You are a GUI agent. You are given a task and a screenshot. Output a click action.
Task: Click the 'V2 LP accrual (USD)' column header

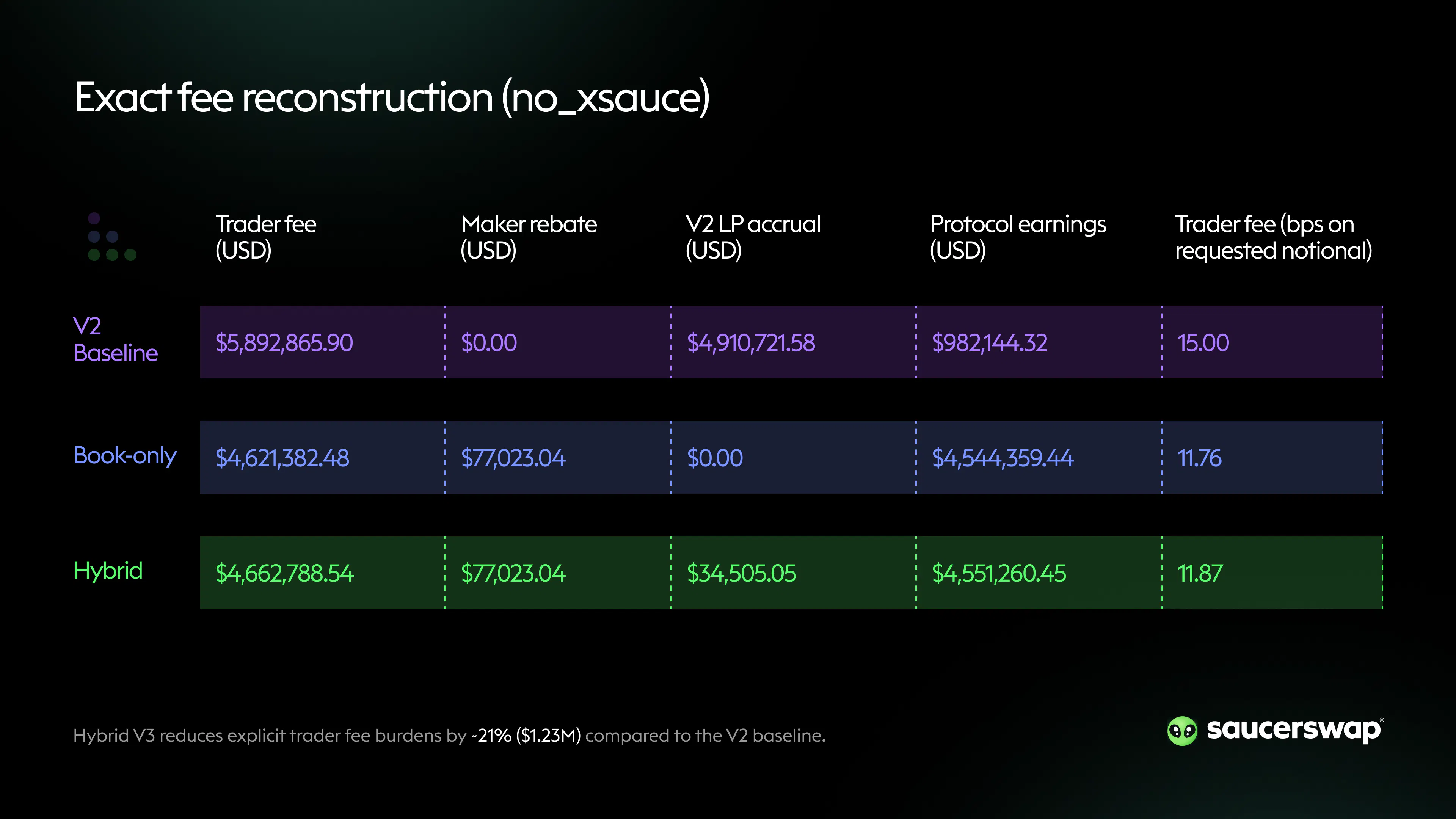752,237
